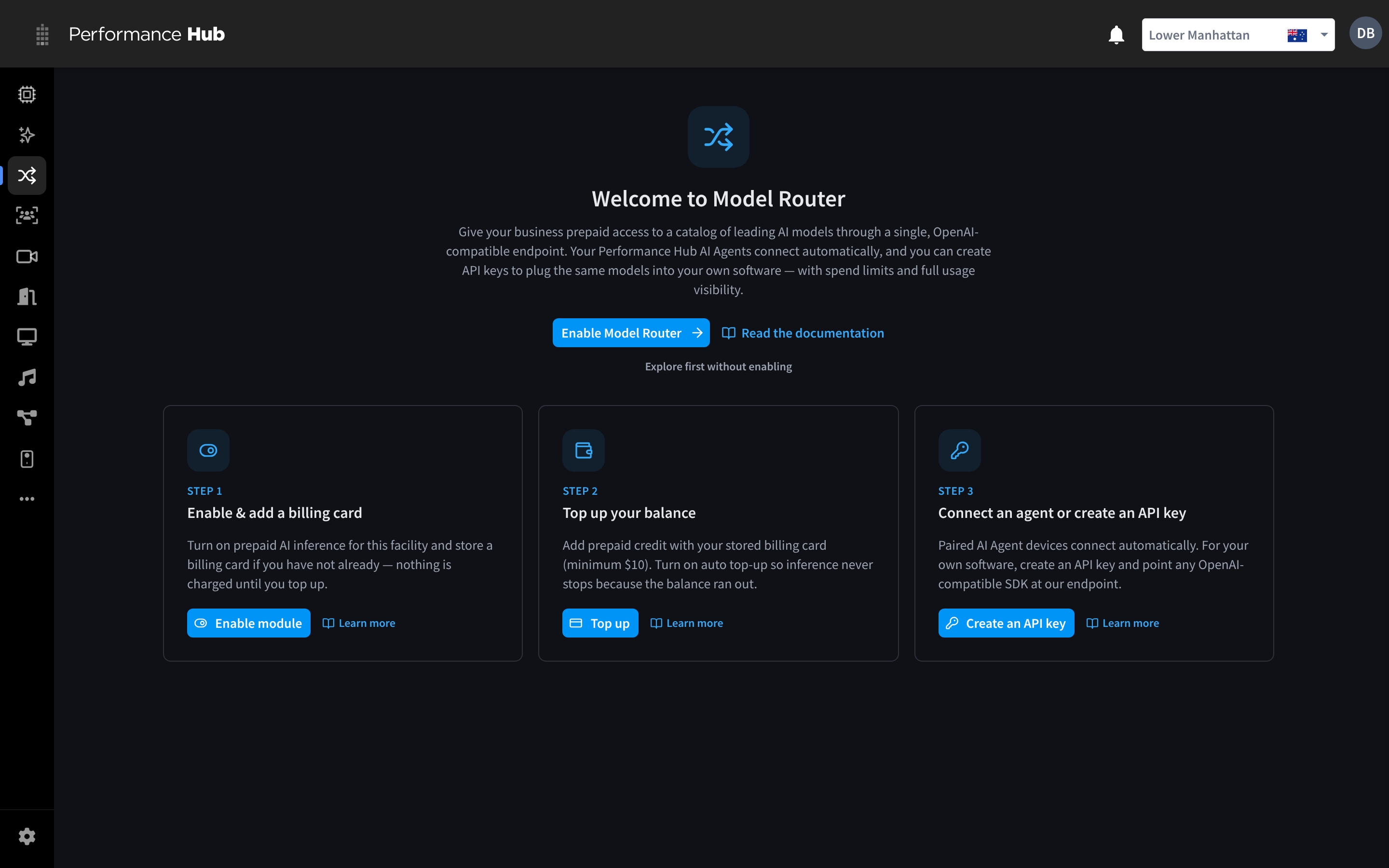The height and width of the screenshot is (868, 1389).
Task: Click 'Enable & add a billing card' heading
Action: [274, 513]
